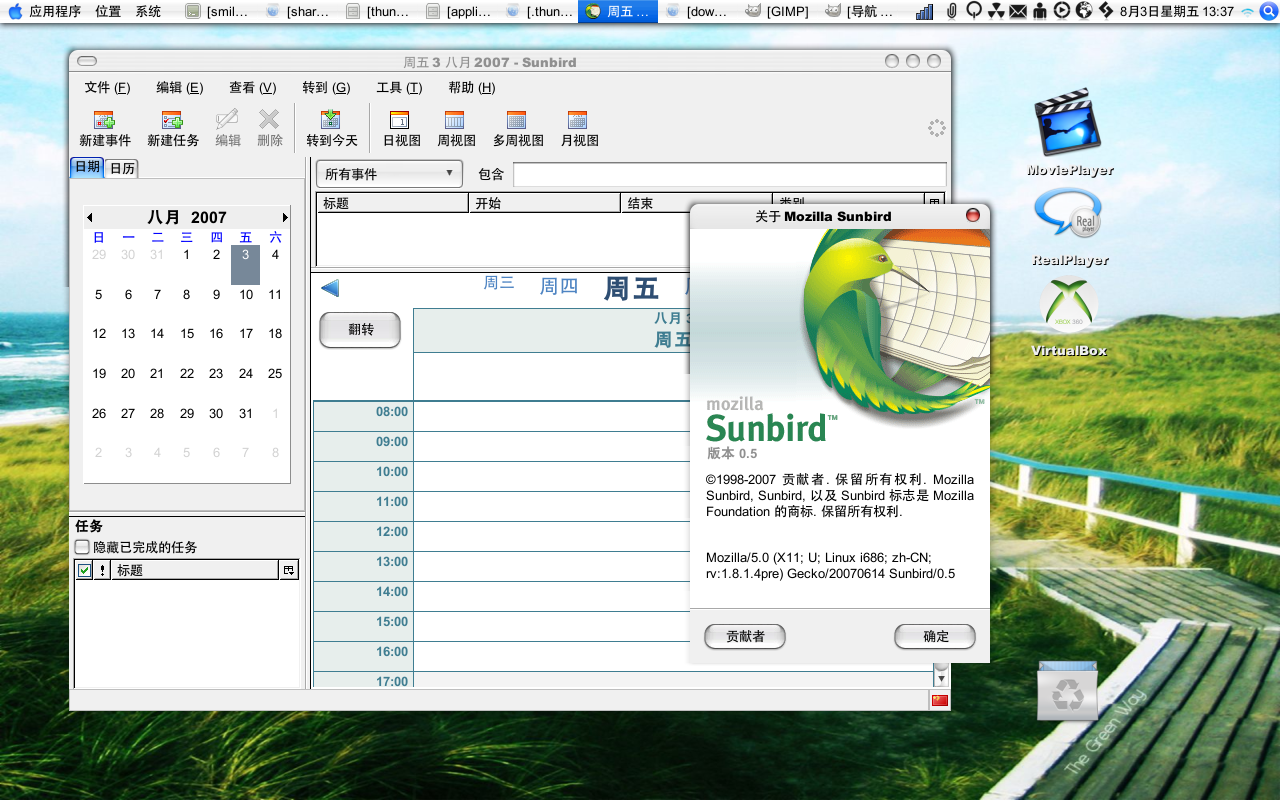The image size is (1280, 800).
Task: Click Spotlight search icon in top panel
Action: (x=1269, y=11)
